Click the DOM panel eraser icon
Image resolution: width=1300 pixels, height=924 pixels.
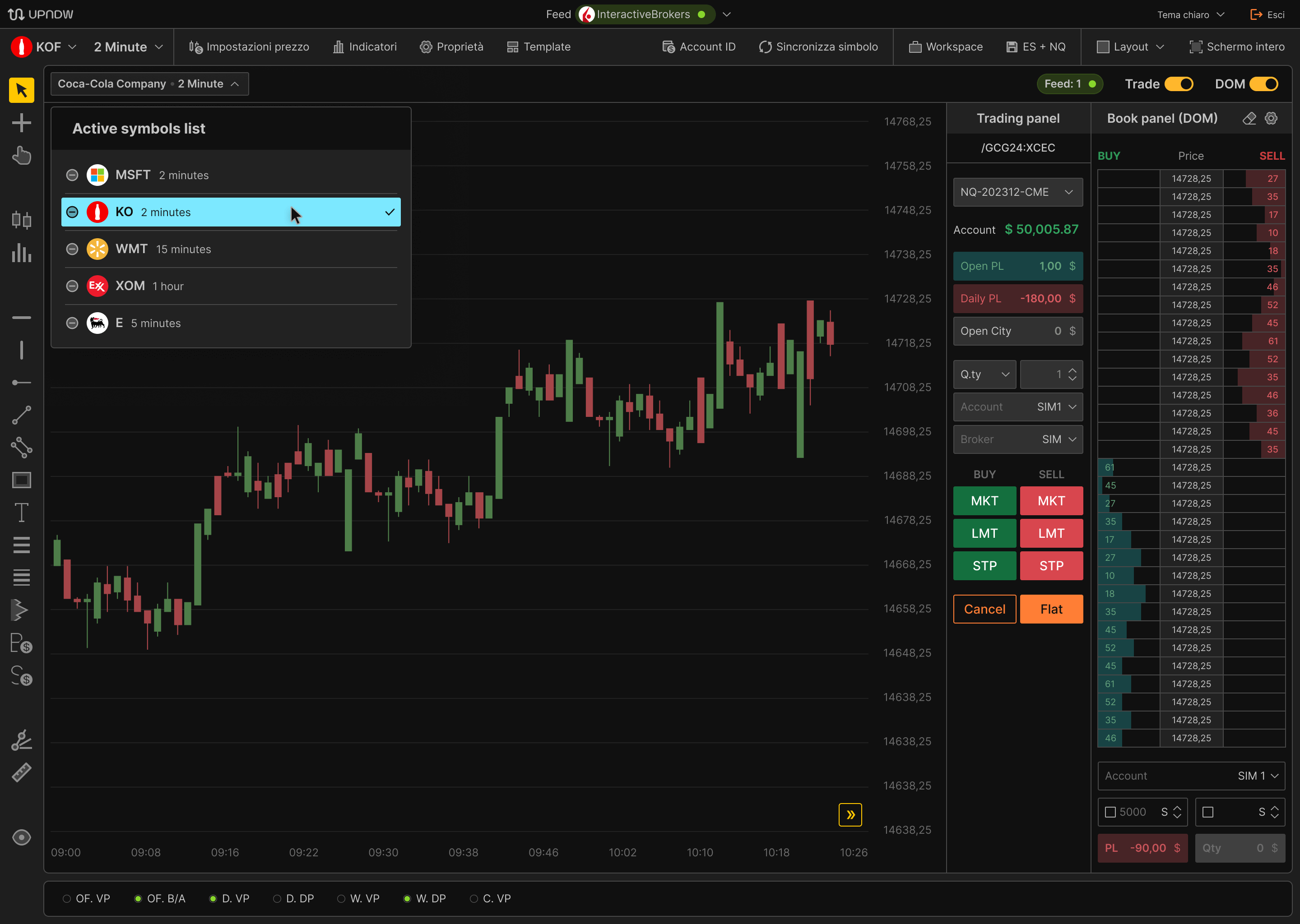(1249, 118)
